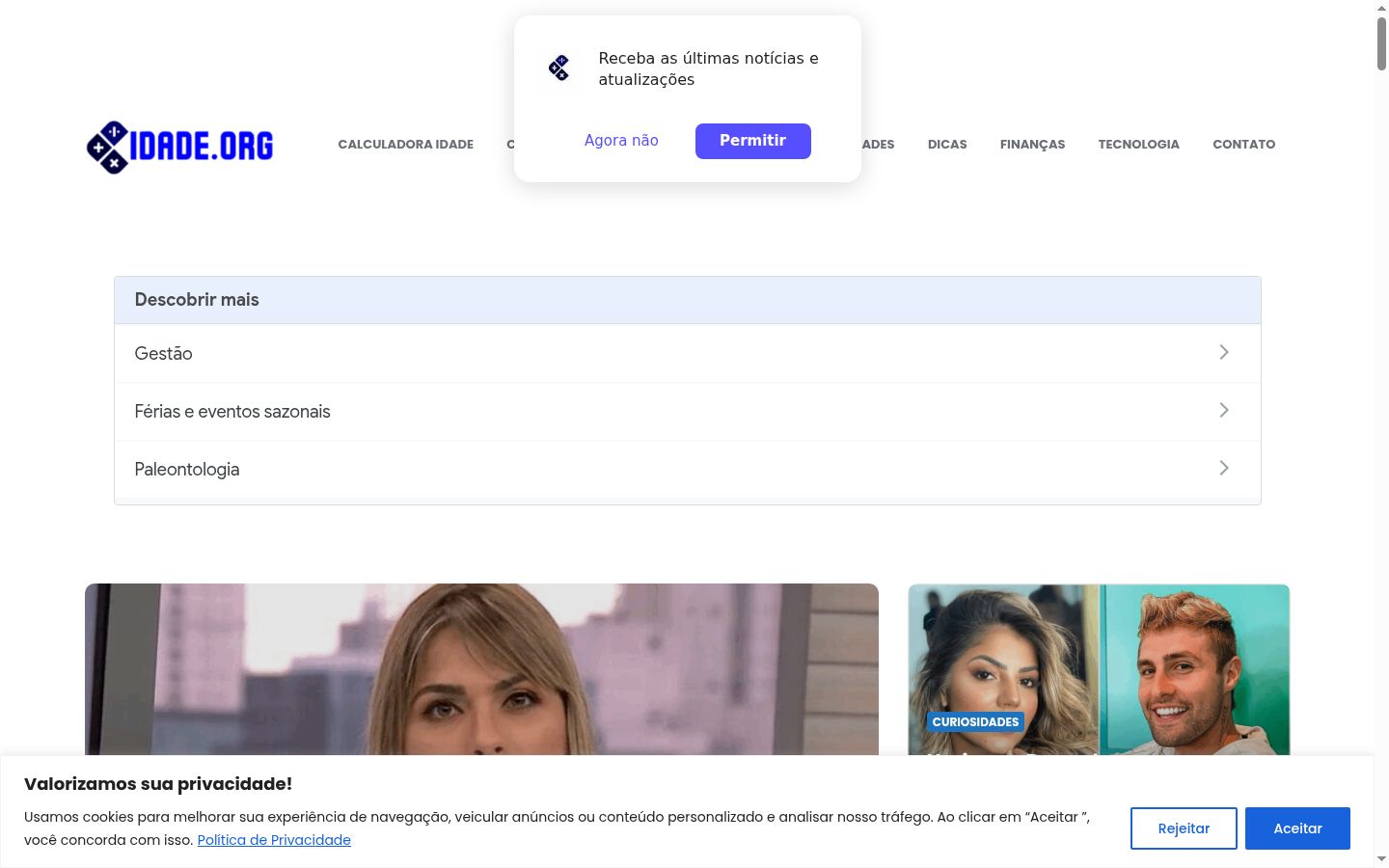
Task: Open the Férias e eventos sazonais chevron
Action: [x=1223, y=410]
